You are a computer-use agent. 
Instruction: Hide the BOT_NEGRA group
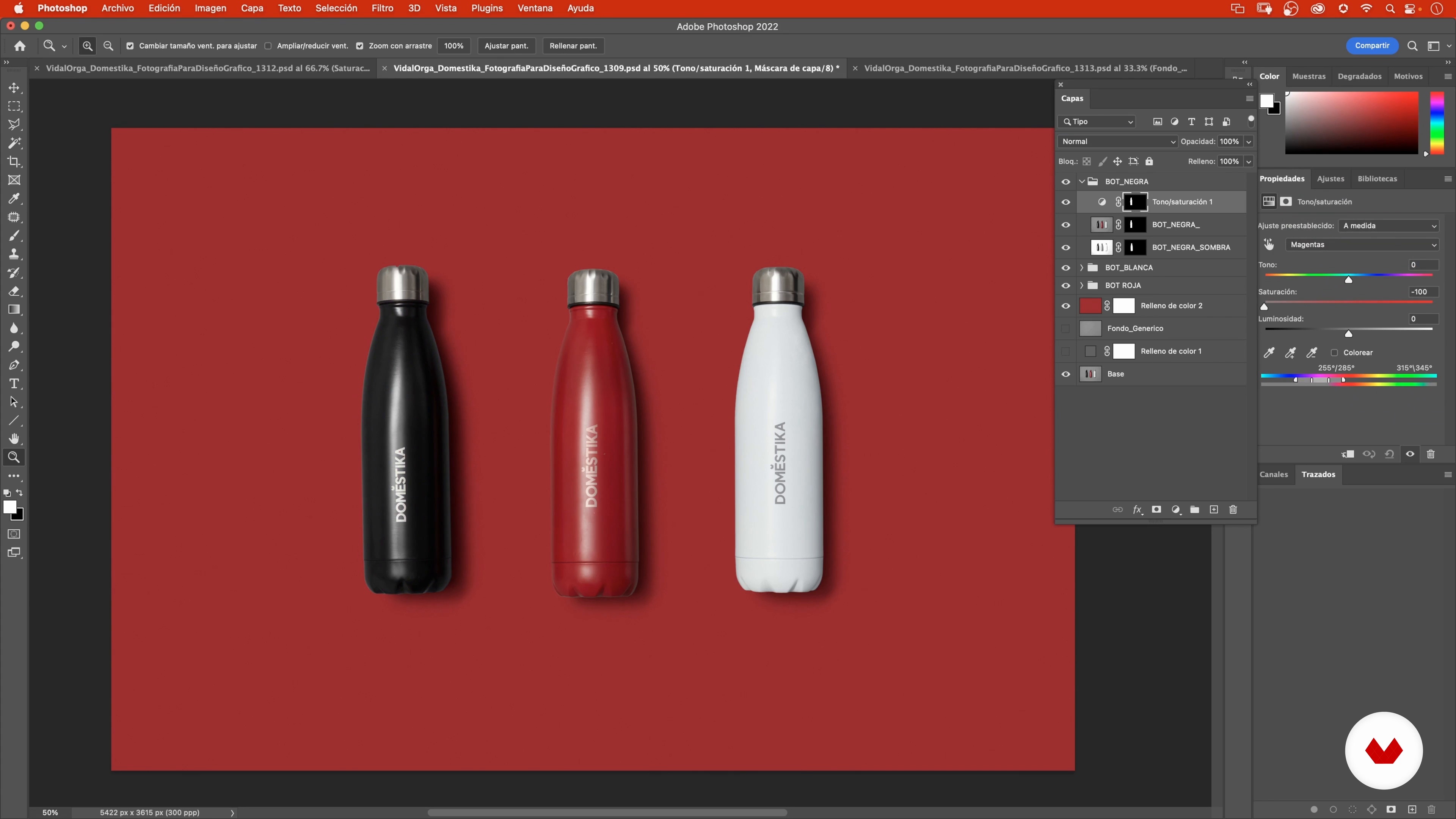pos(1065,182)
